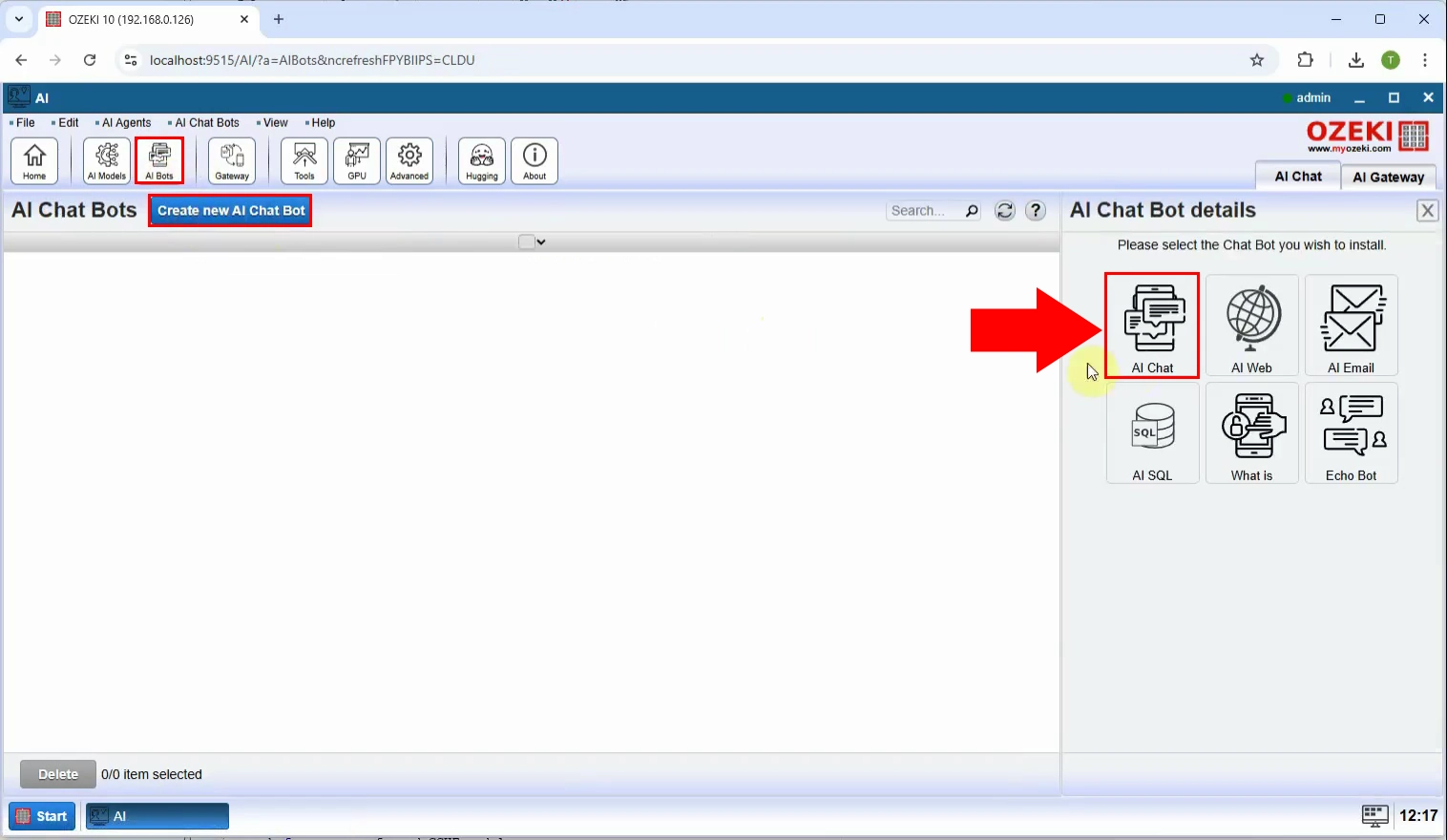Click the search magnifier icon

coord(972,211)
